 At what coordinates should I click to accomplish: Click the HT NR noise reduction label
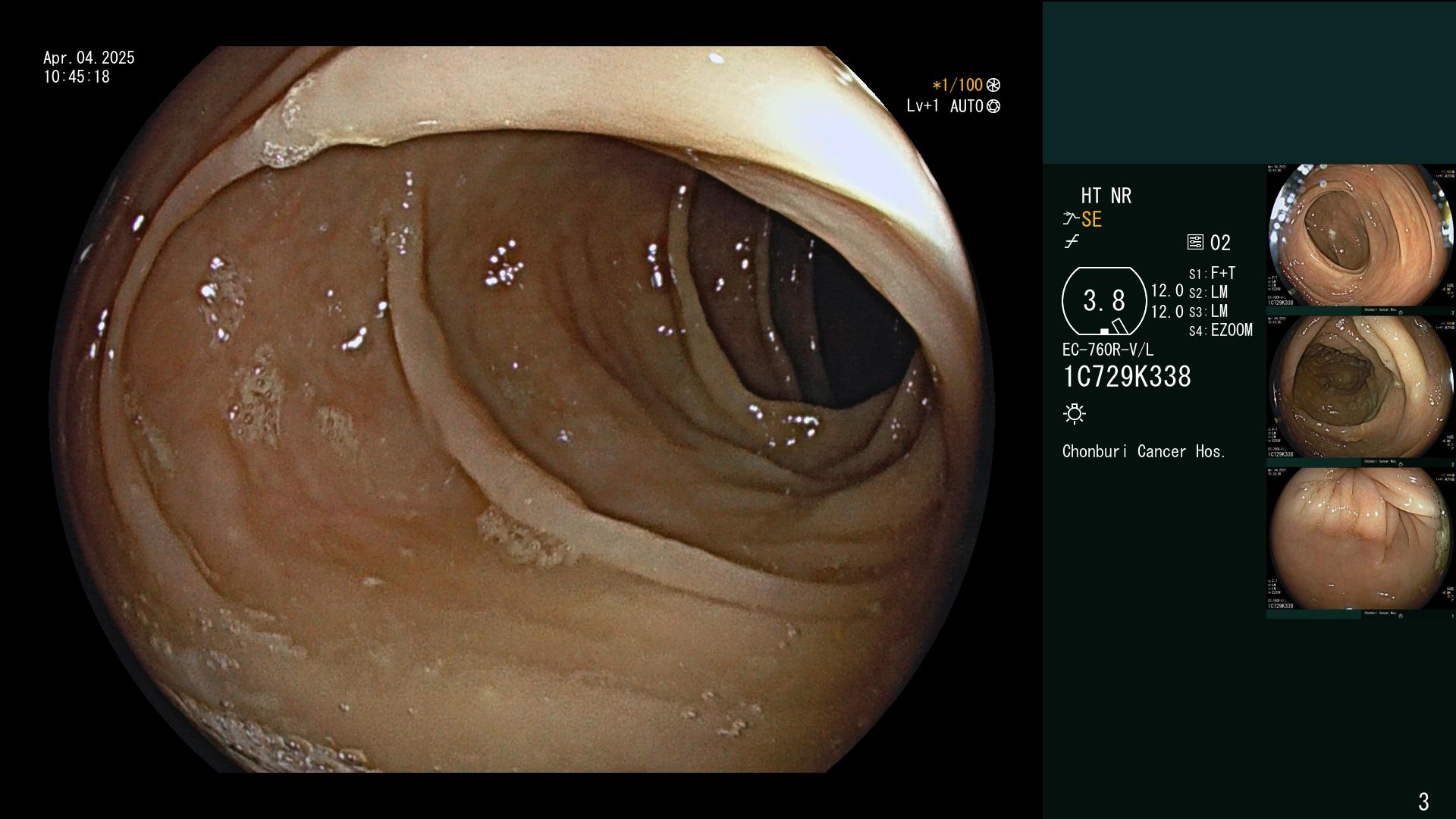(1106, 196)
